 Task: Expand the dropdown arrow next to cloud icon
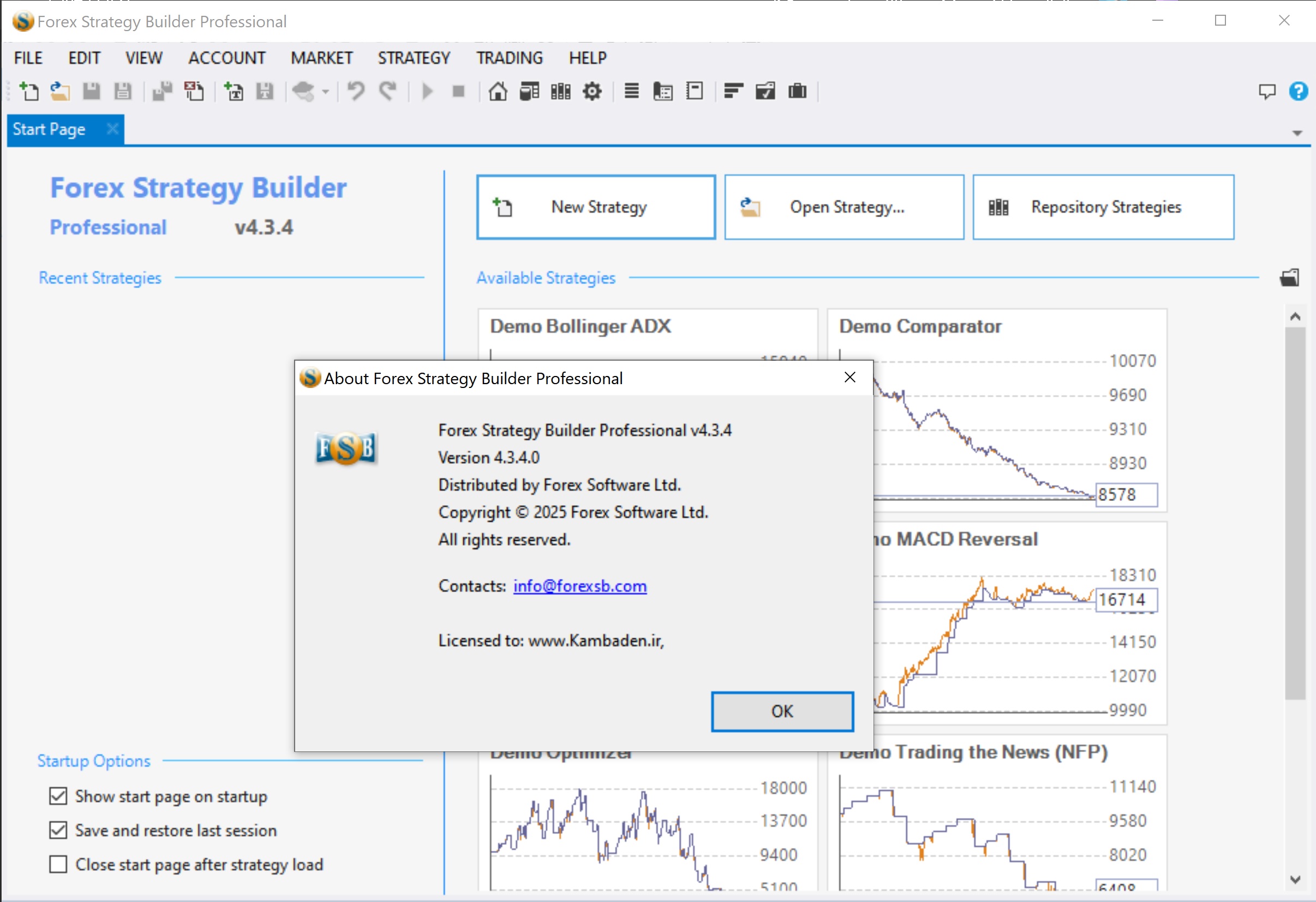coord(326,91)
